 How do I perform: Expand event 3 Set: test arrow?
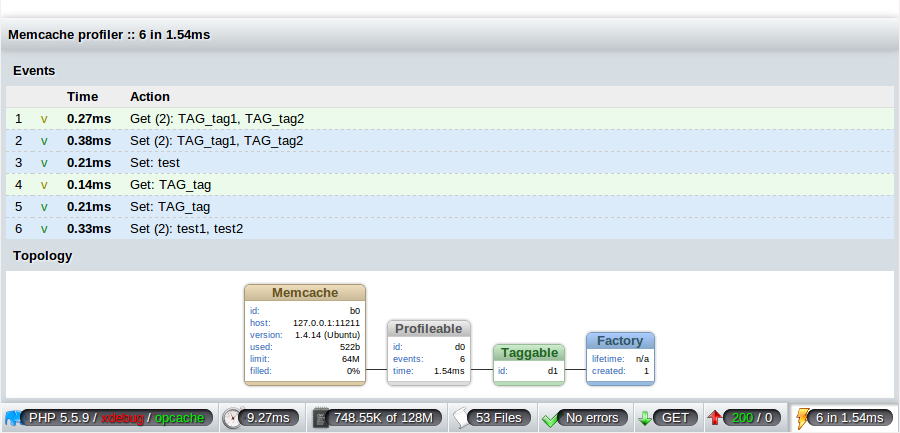point(44,163)
